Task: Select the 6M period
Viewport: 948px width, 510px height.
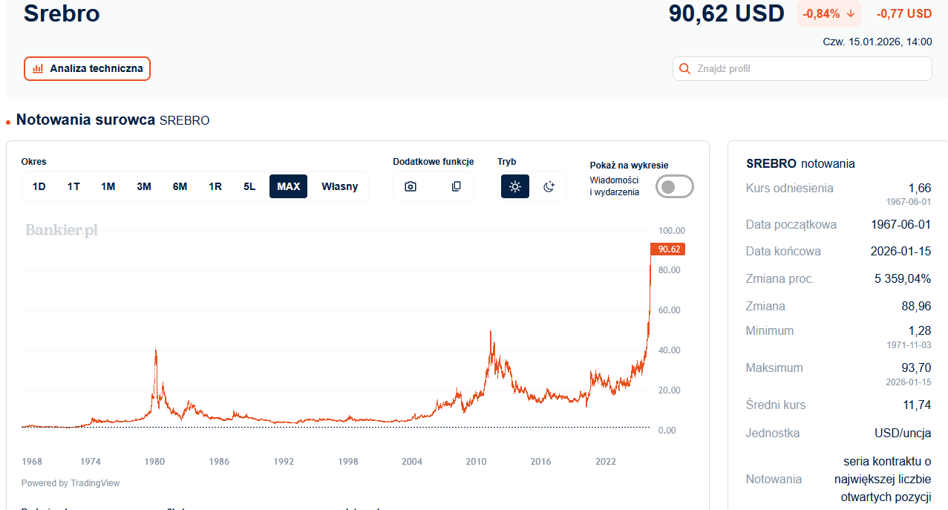Action: click(180, 186)
